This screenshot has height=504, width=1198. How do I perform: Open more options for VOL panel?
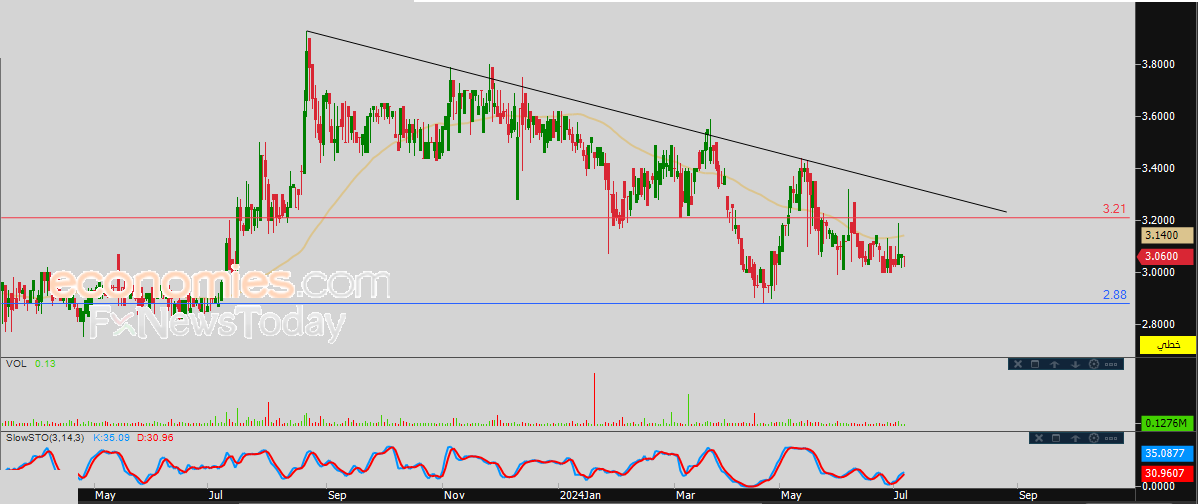1112,364
